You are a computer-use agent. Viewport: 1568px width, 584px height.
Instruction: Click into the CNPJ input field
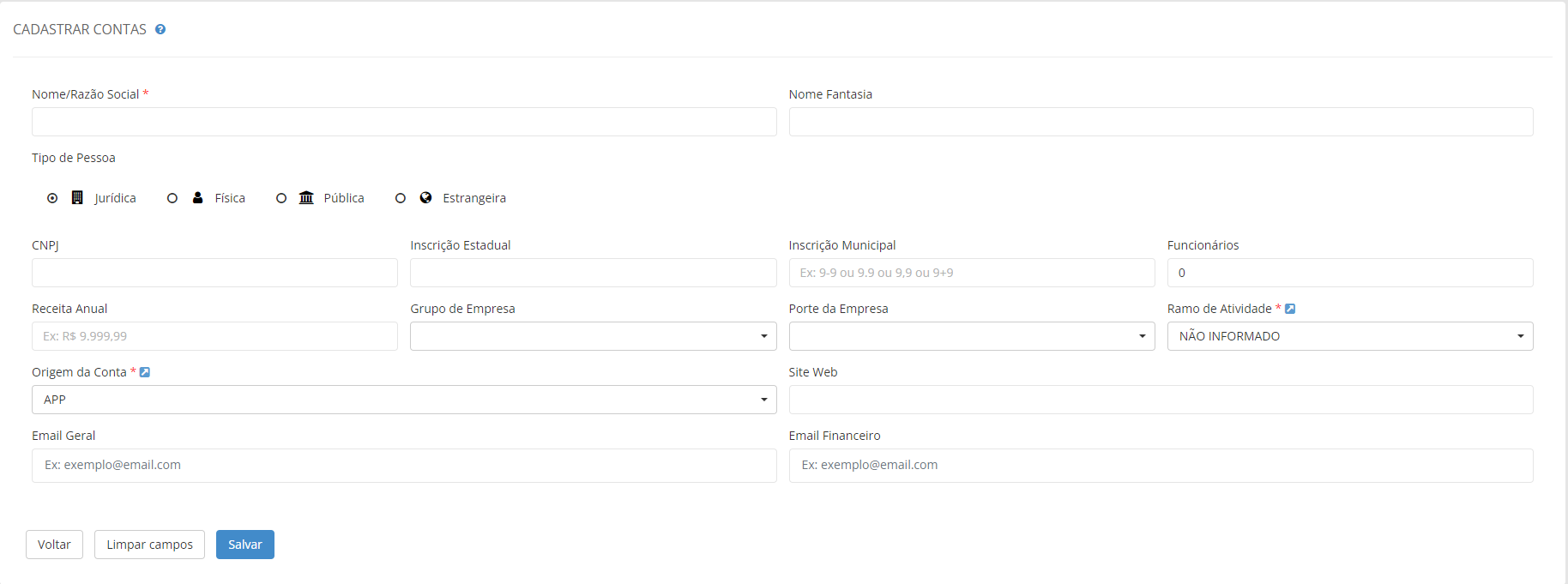click(214, 273)
